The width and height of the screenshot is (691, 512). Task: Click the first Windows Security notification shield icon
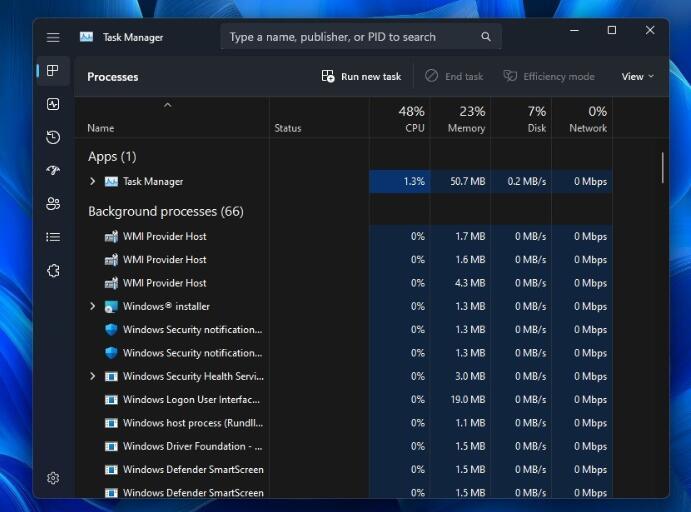[x=111, y=330]
